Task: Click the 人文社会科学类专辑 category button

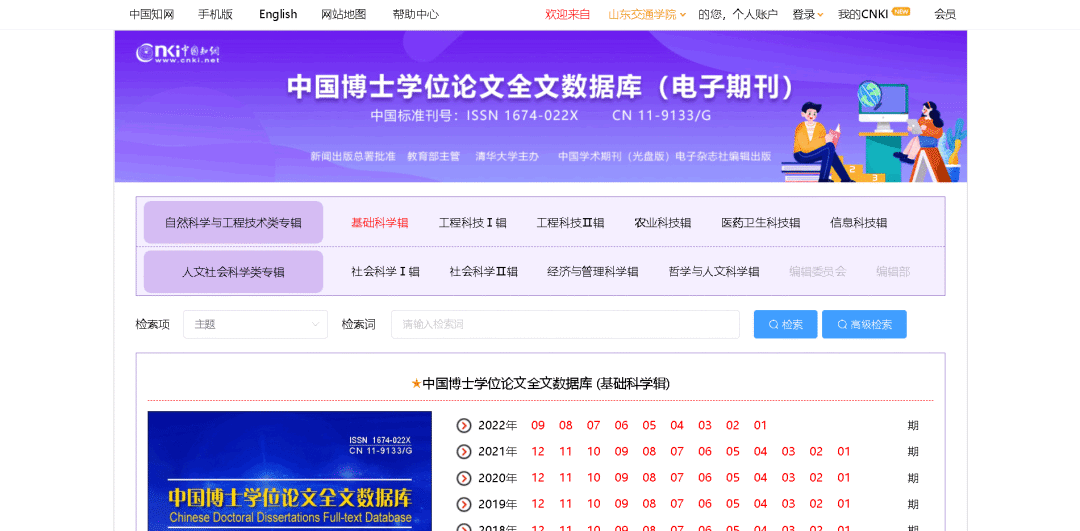Action: click(x=233, y=271)
